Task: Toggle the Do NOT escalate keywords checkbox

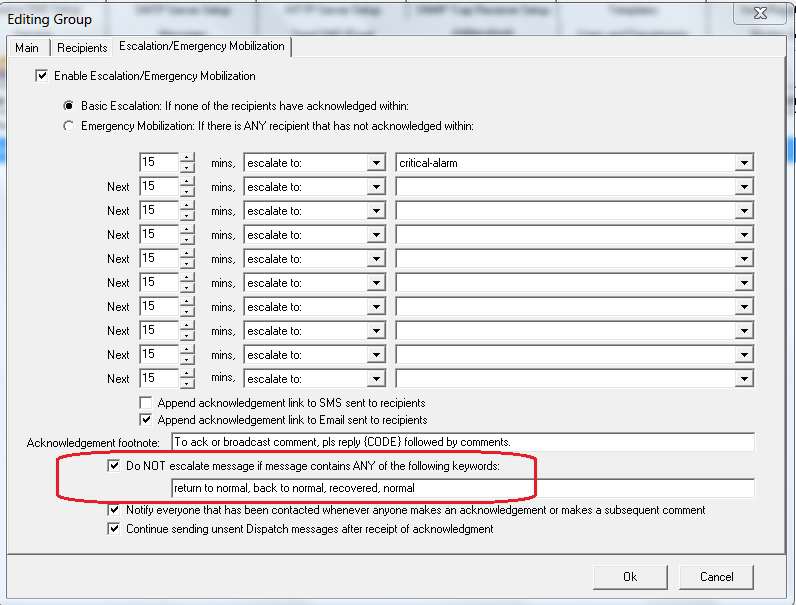Action: tap(114, 466)
